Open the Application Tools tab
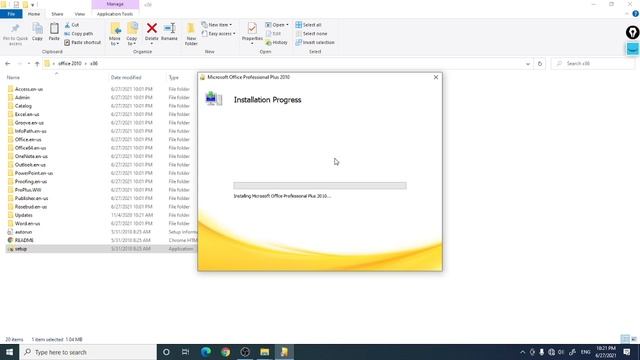This screenshot has width=640, height=360. [115, 14]
